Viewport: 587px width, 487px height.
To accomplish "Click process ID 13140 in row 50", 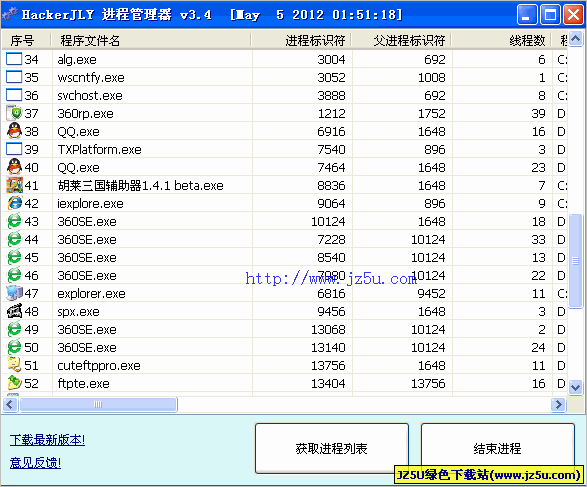I will click(328, 347).
